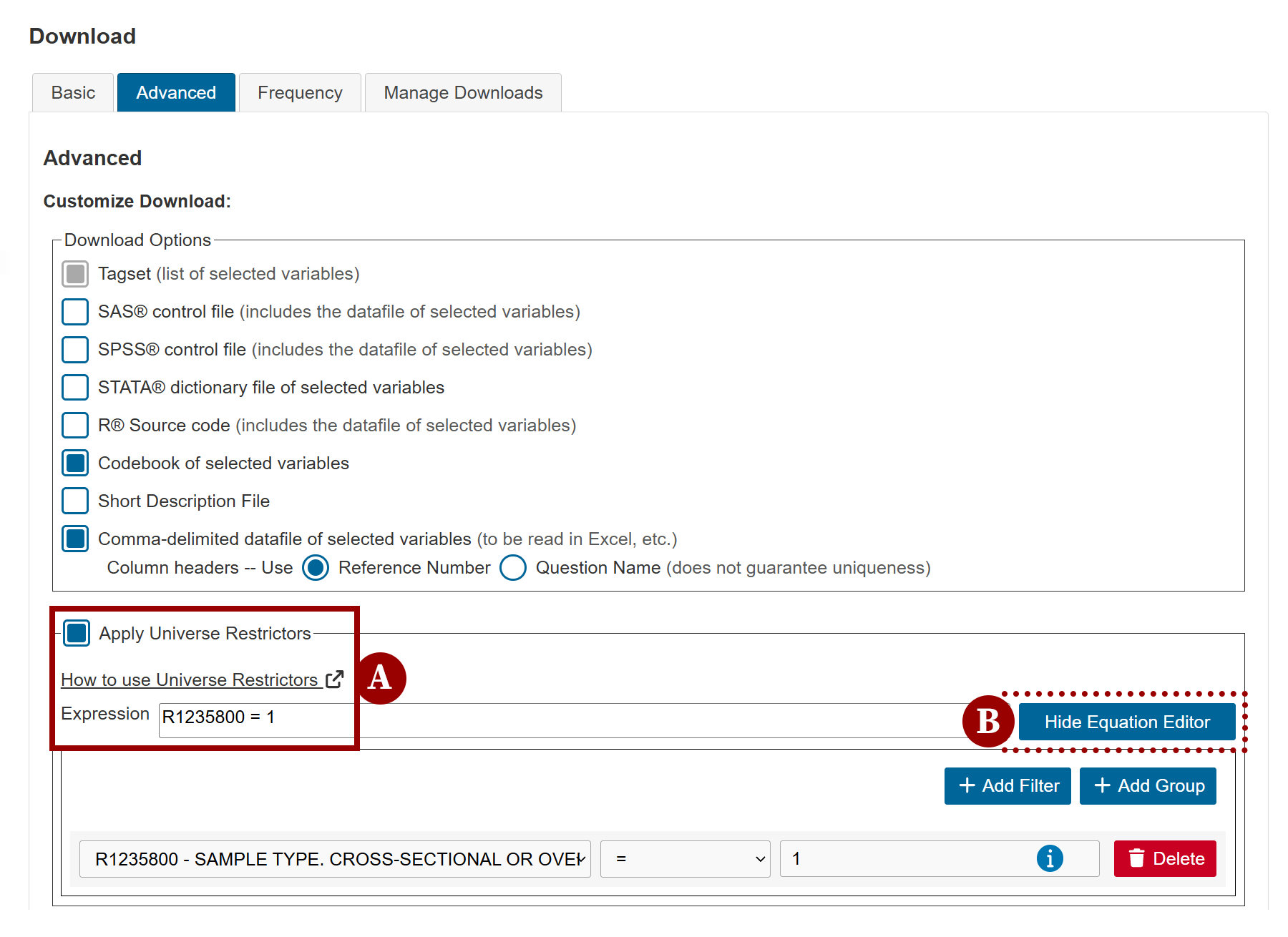Click the trash icon on Delete
The height and width of the screenshot is (937, 1288).
point(1136,858)
